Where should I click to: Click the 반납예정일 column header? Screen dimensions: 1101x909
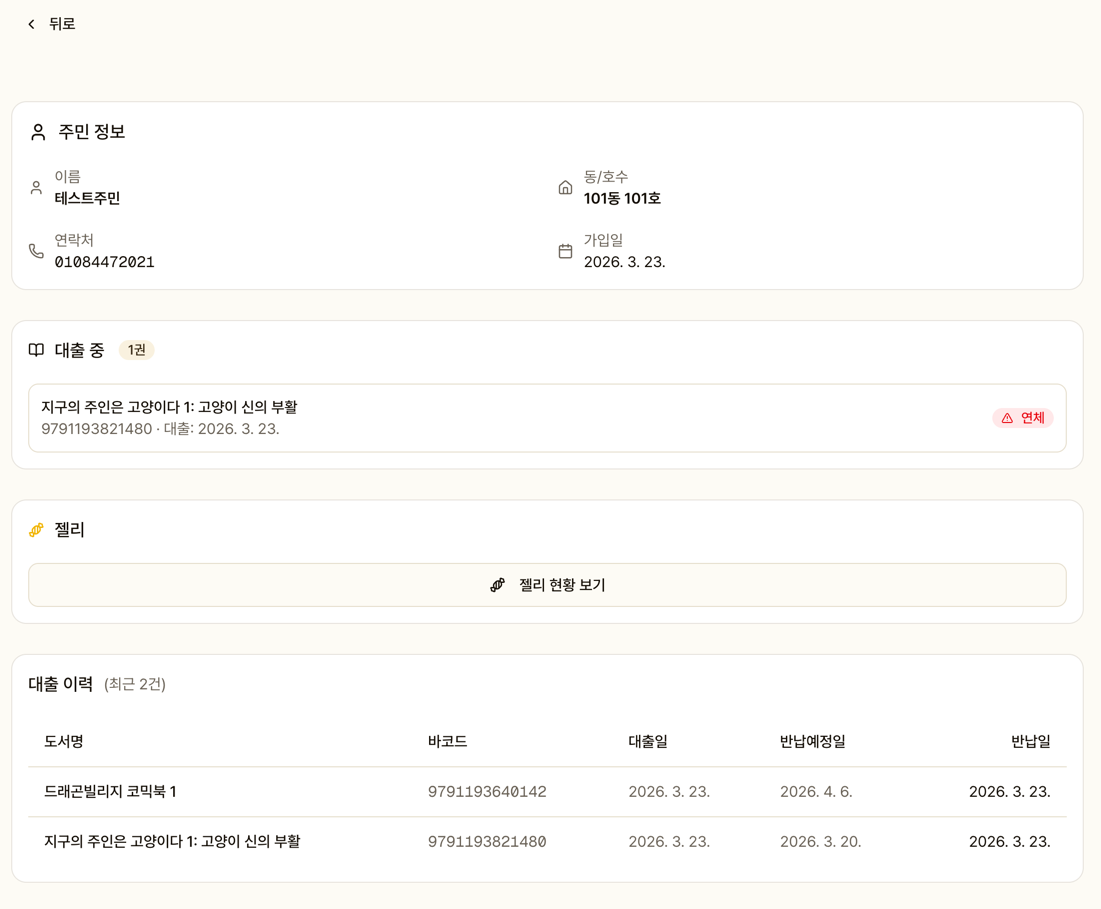[x=812, y=741]
